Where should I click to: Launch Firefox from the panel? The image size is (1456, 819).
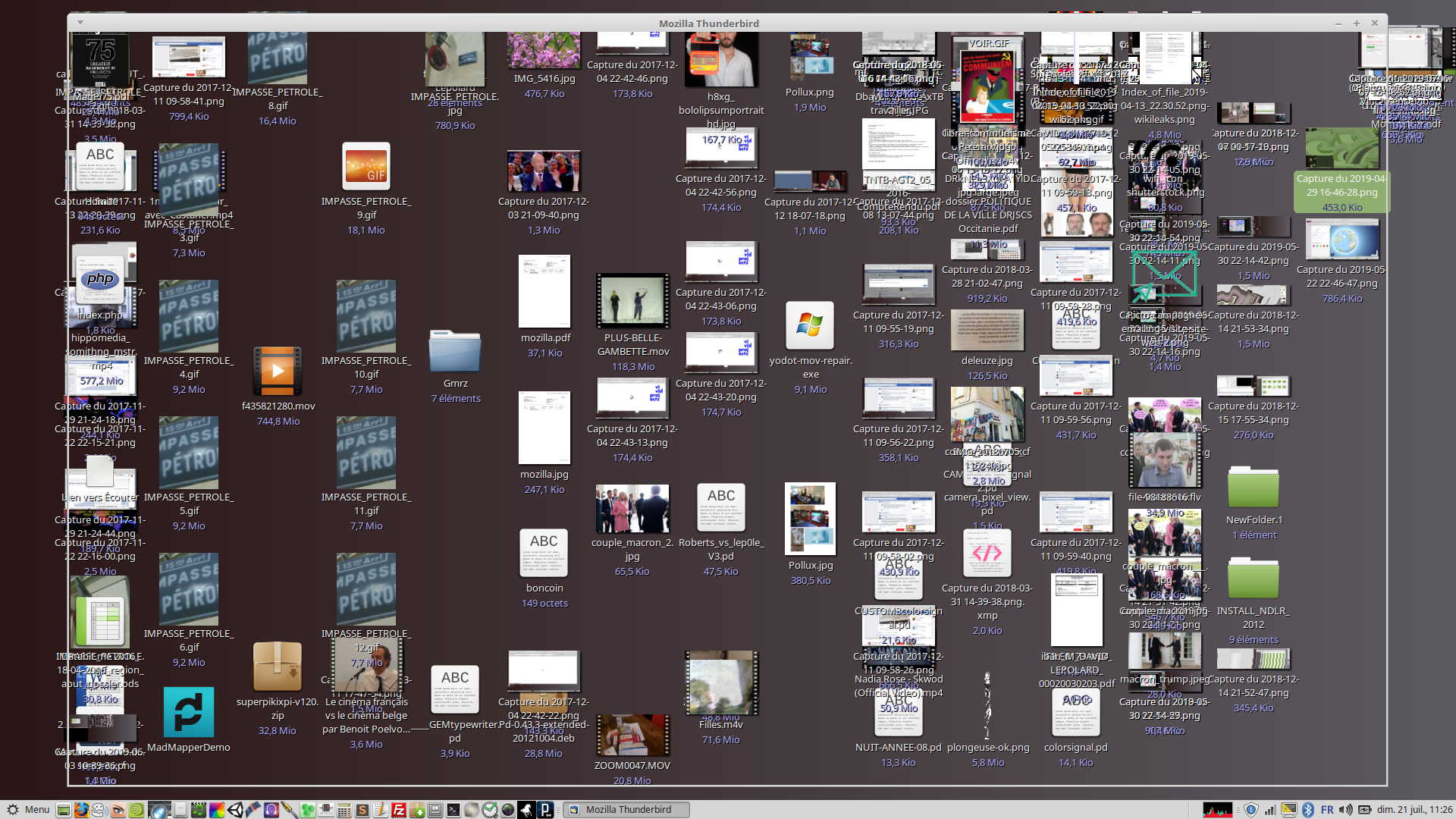81,810
